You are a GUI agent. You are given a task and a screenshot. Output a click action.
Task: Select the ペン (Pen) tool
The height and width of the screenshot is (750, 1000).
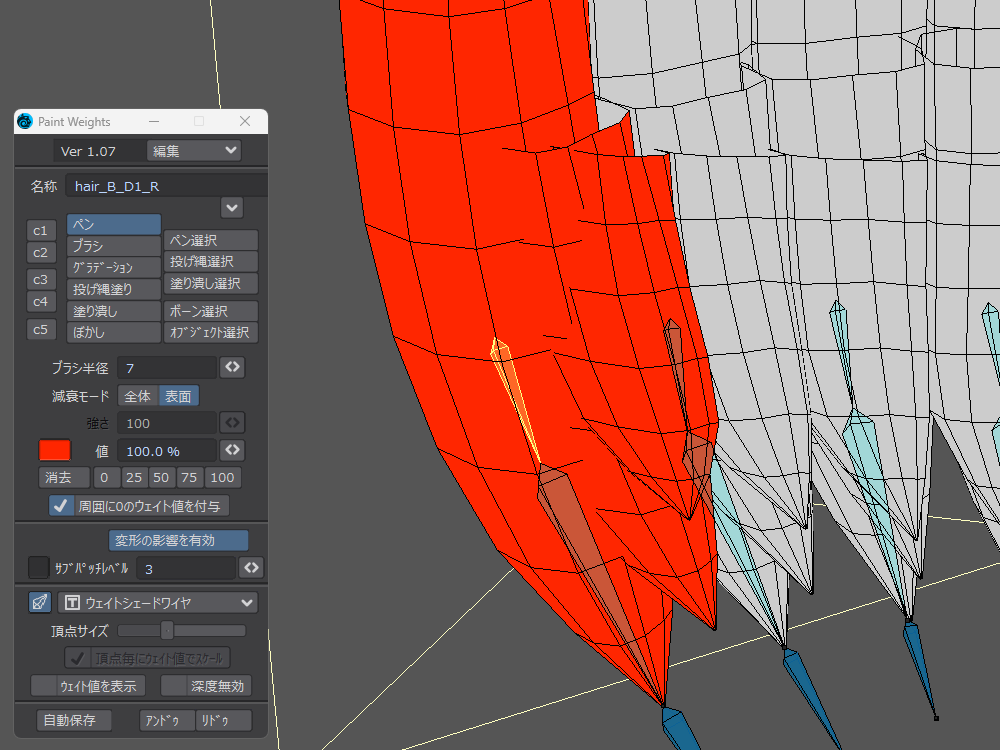tap(113, 224)
